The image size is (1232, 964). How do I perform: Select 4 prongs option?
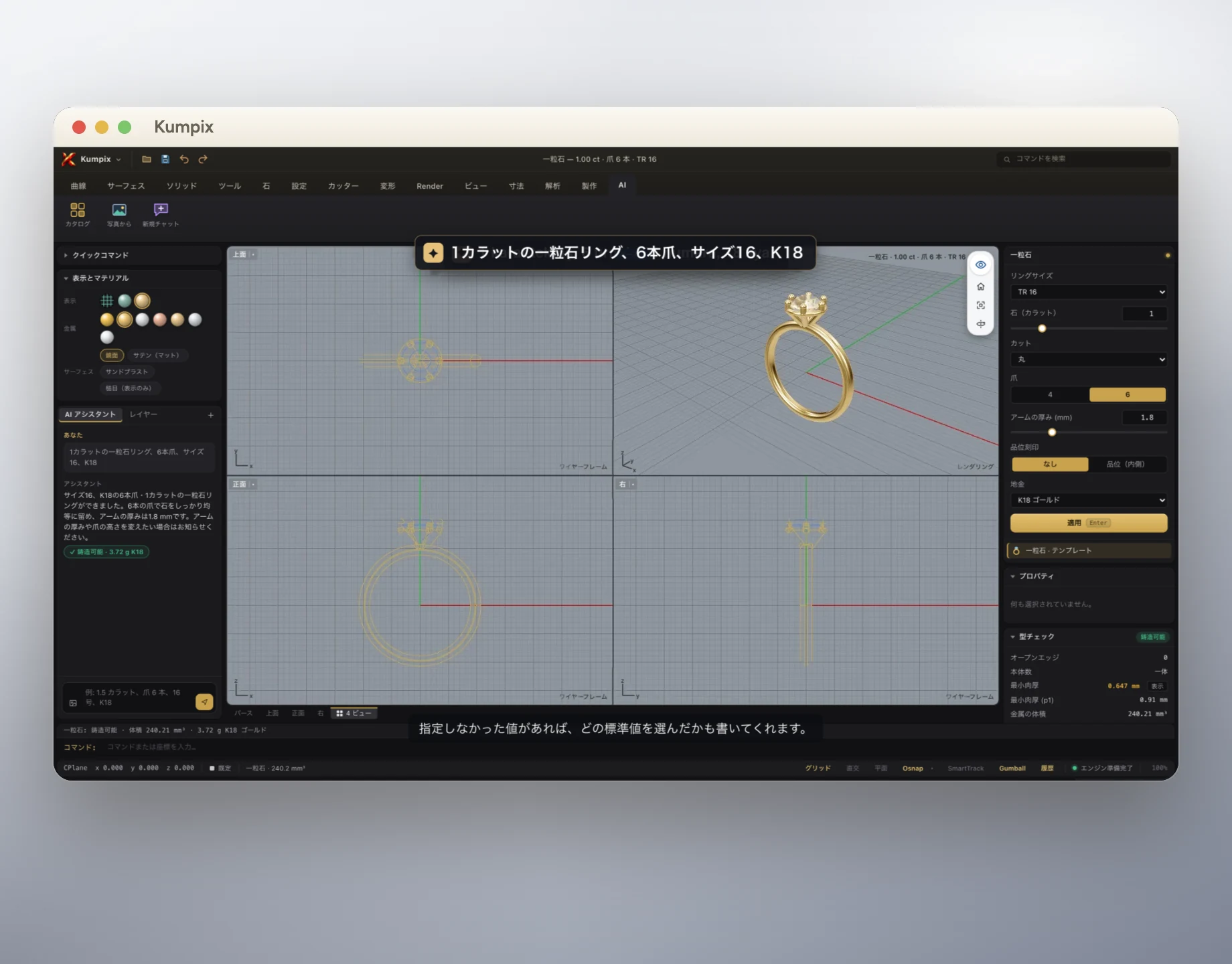coord(1050,395)
